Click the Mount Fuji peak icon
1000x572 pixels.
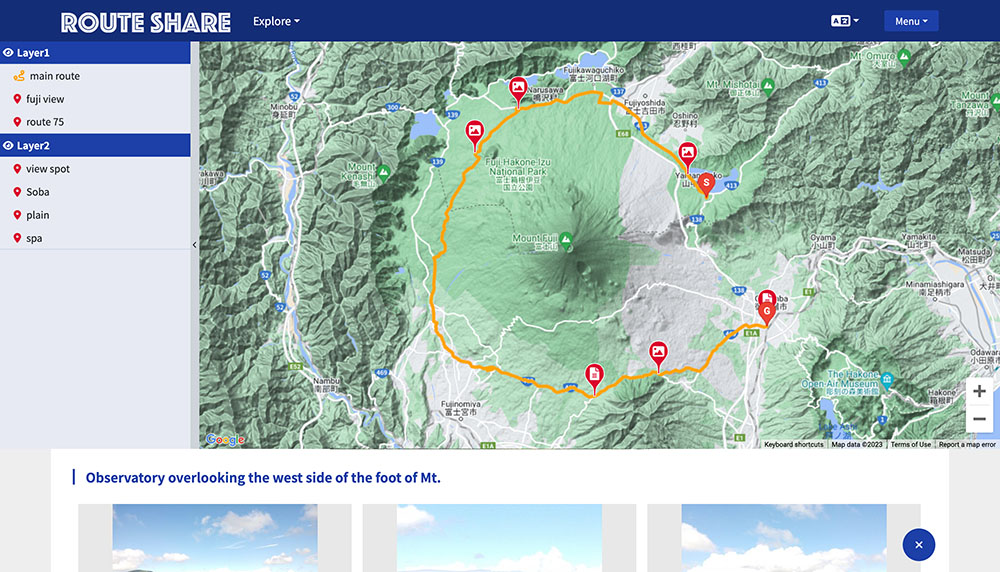pos(566,240)
